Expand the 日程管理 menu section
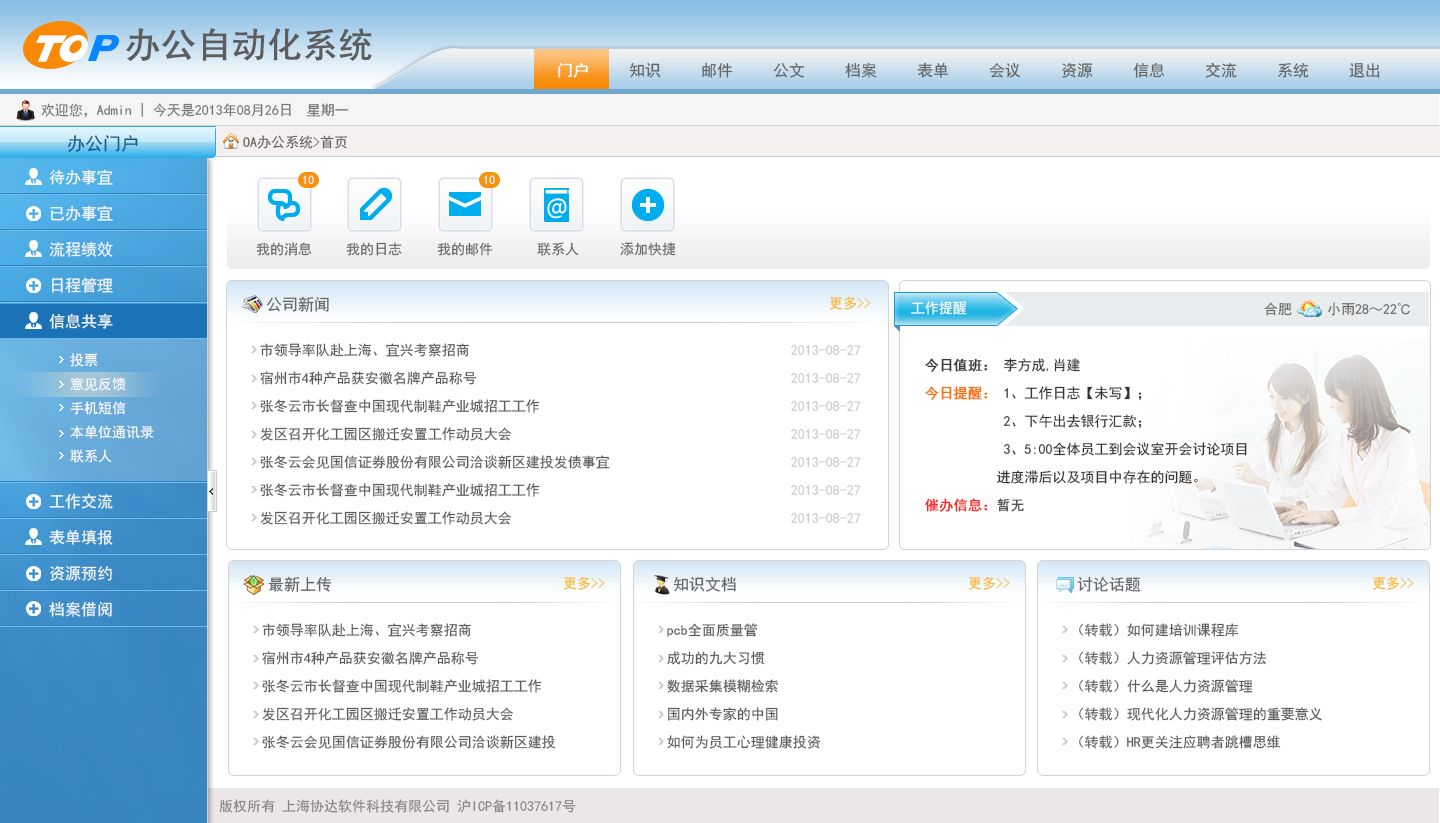Image resolution: width=1440 pixels, height=823 pixels. (x=104, y=285)
